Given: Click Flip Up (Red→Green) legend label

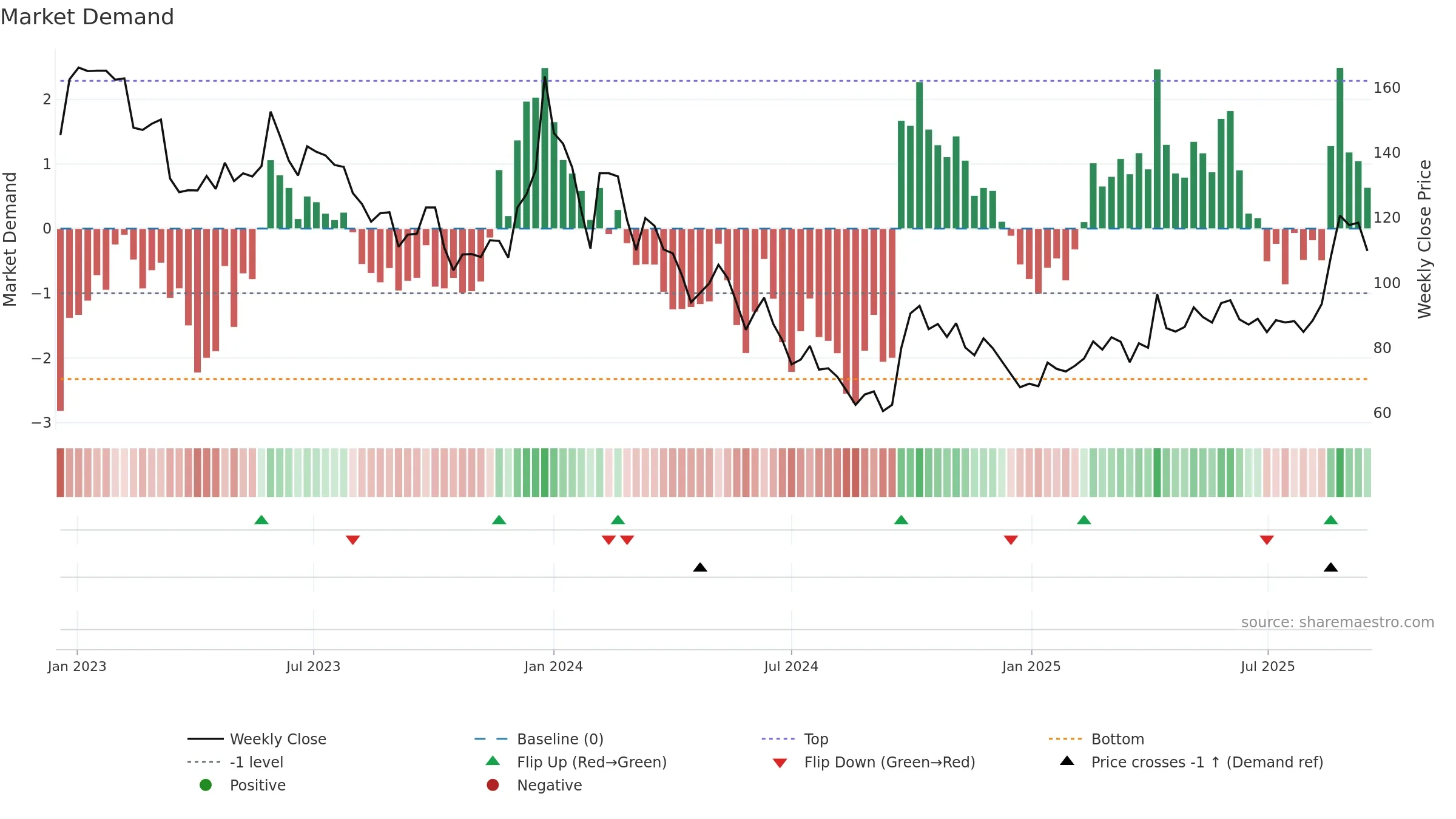Looking at the screenshot, I should tap(591, 762).
